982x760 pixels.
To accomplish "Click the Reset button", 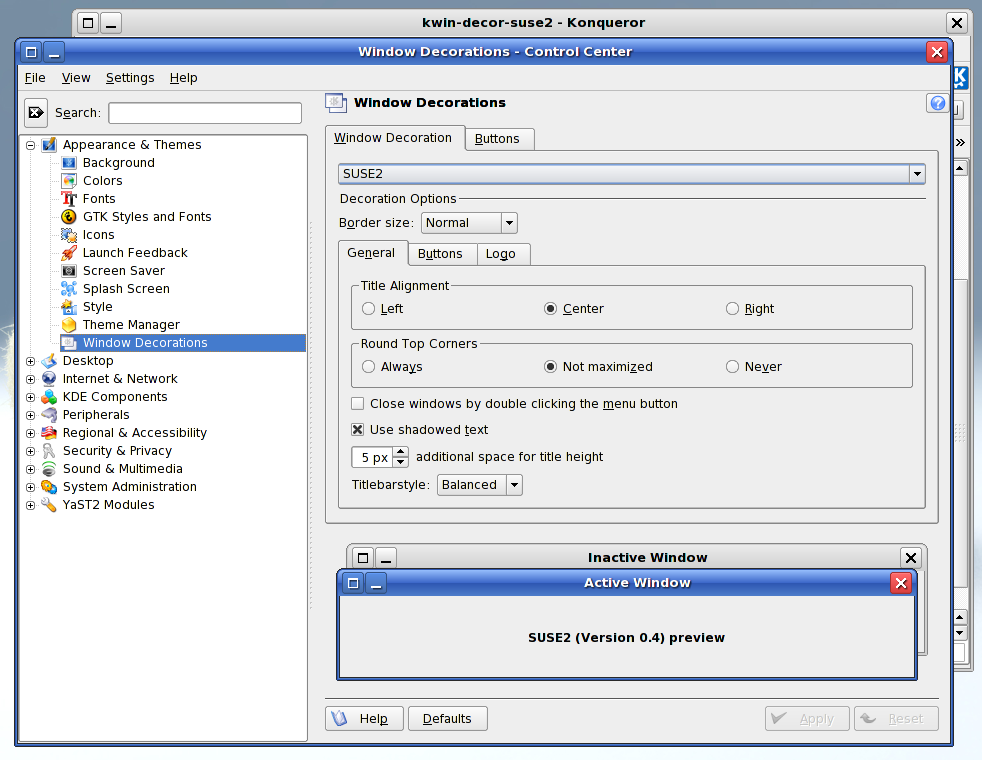I will (896, 719).
